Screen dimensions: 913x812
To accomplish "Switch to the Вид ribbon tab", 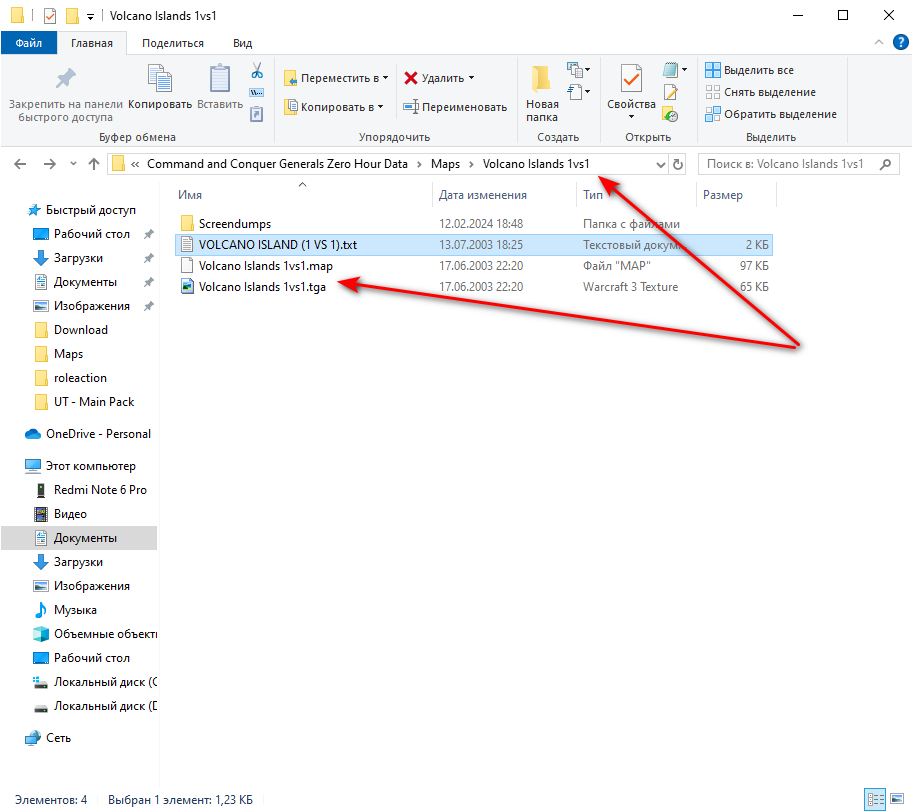I will 242,43.
